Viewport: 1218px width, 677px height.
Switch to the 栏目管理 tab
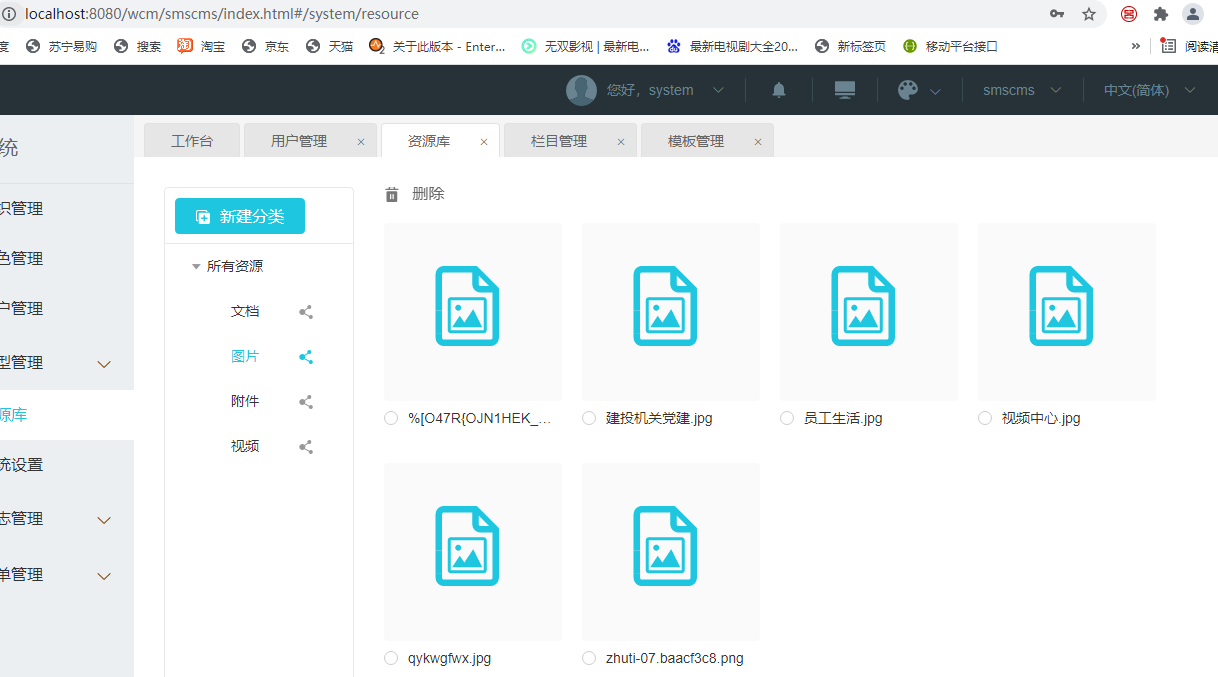click(559, 141)
